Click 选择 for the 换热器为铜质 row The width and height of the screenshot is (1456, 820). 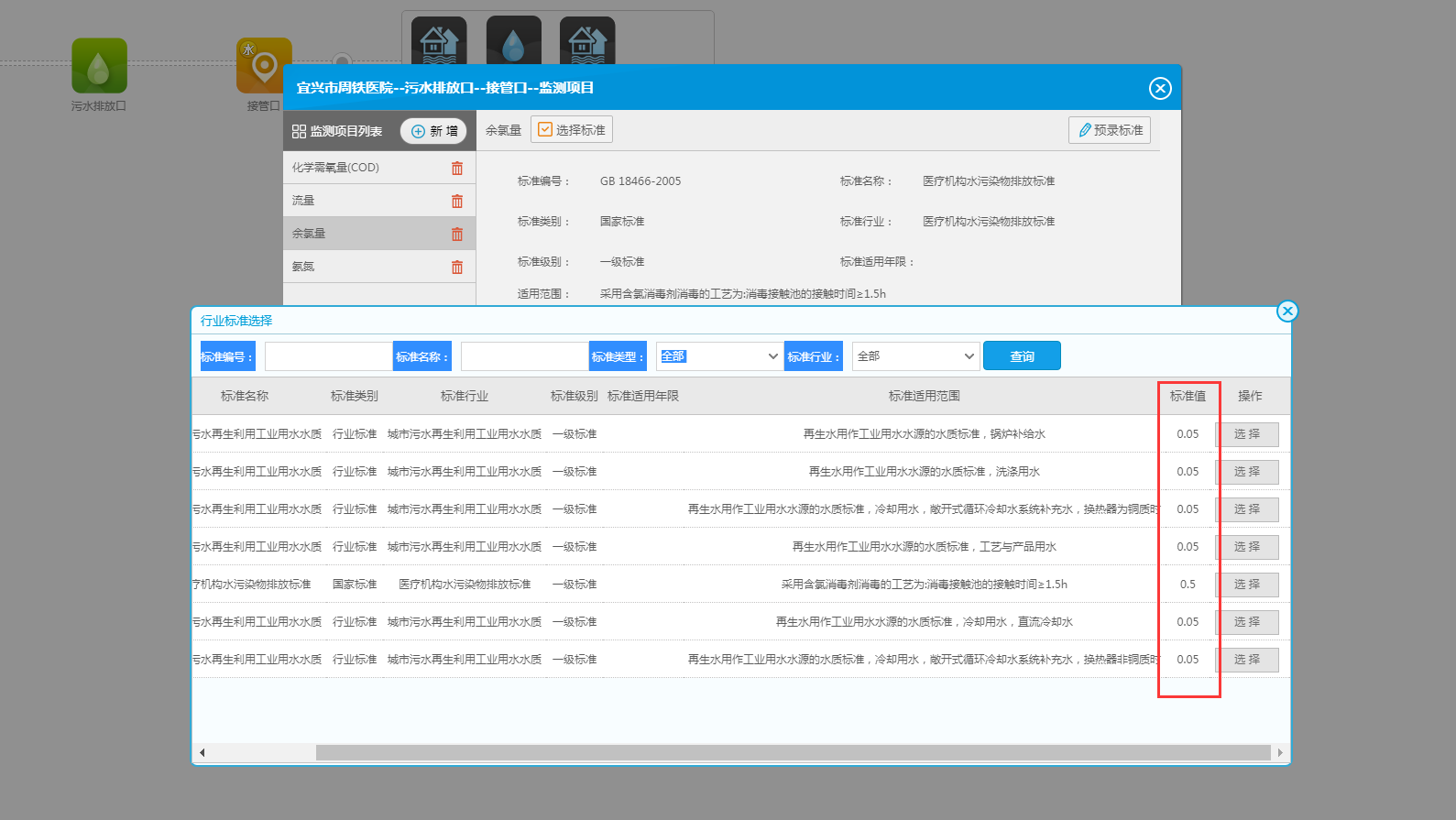tap(1247, 509)
